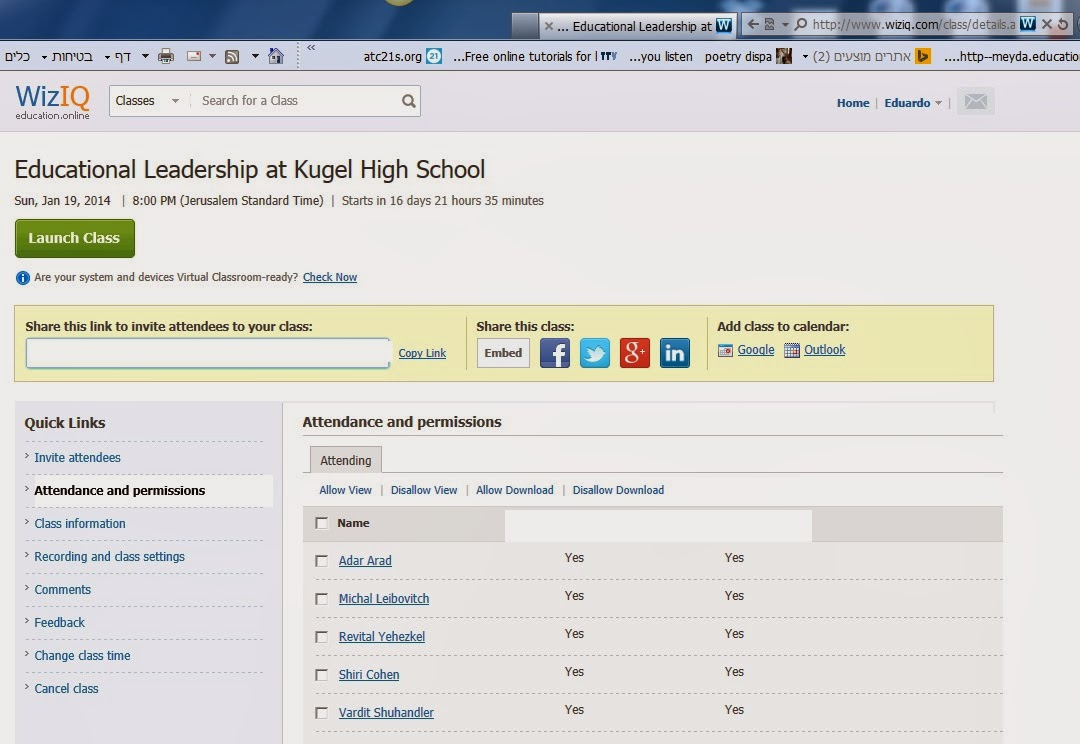1080x744 pixels.
Task: Click Allow Download
Action: coord(515,490)
